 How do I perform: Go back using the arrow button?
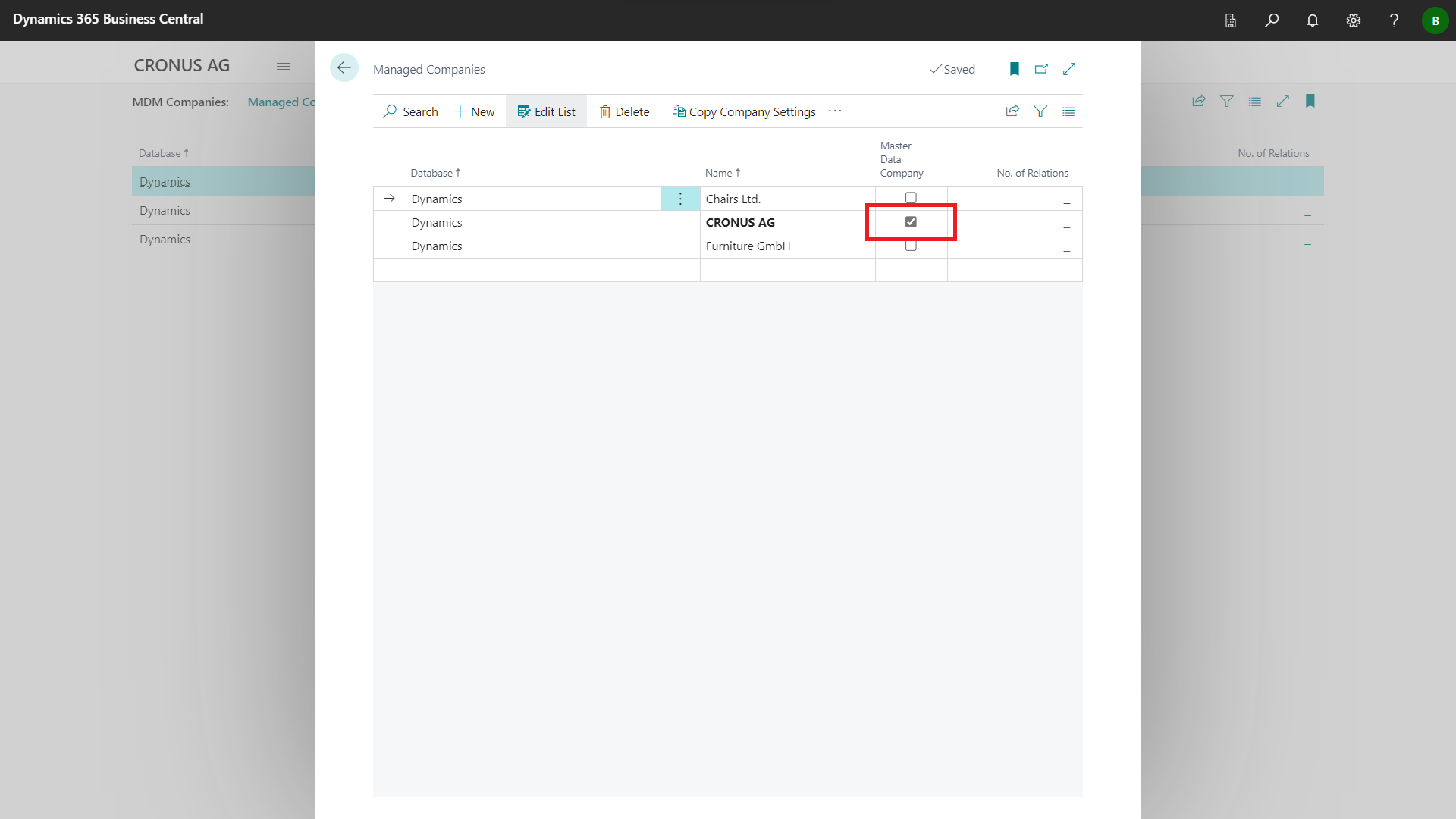[x=344, y=68]
